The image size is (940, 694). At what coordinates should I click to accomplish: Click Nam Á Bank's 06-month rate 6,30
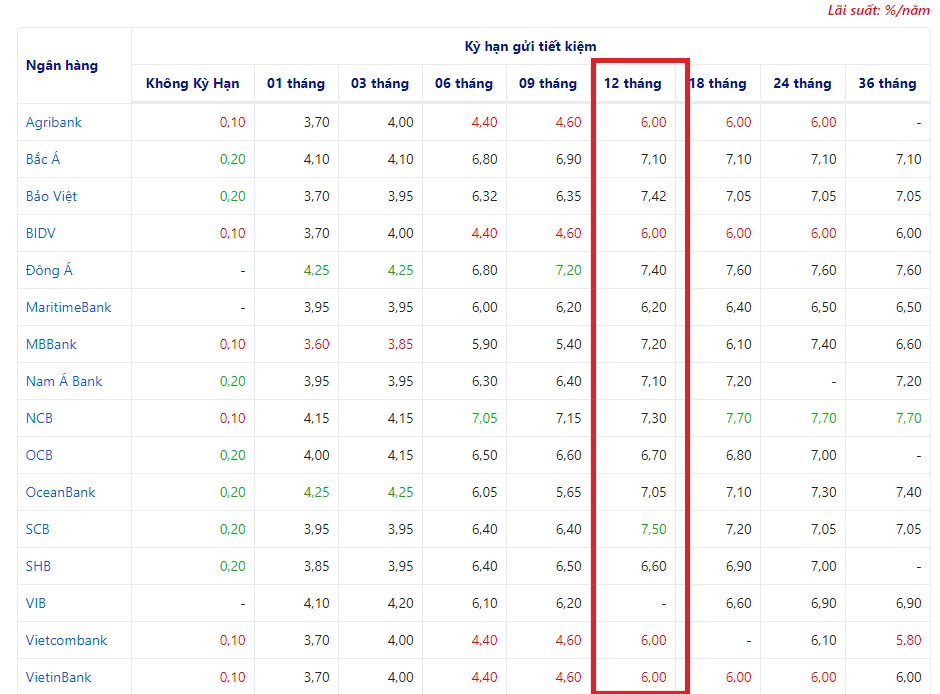point(484,382)
